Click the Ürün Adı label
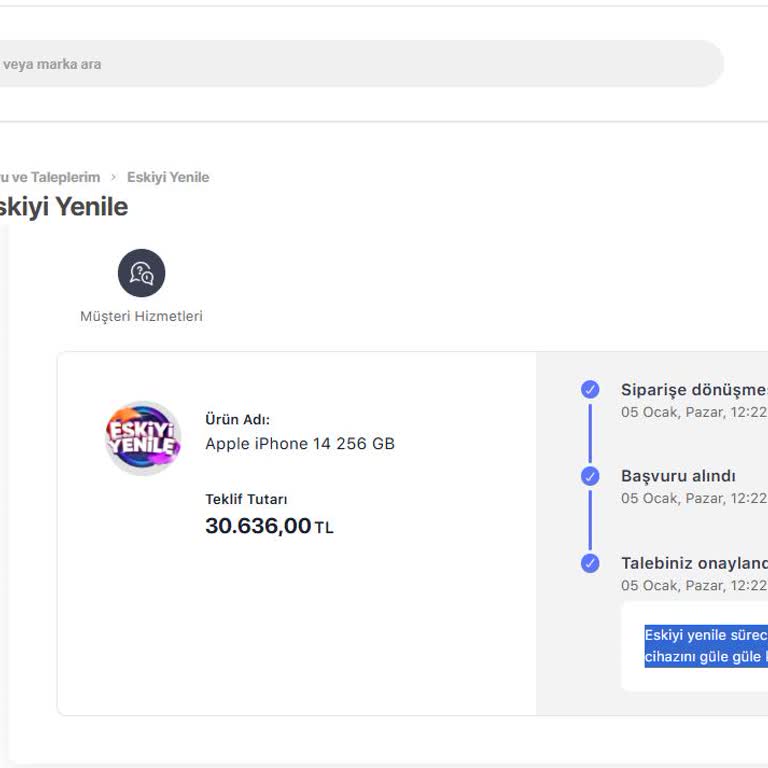This screenshot has width=768, height=768. [237, 420]
